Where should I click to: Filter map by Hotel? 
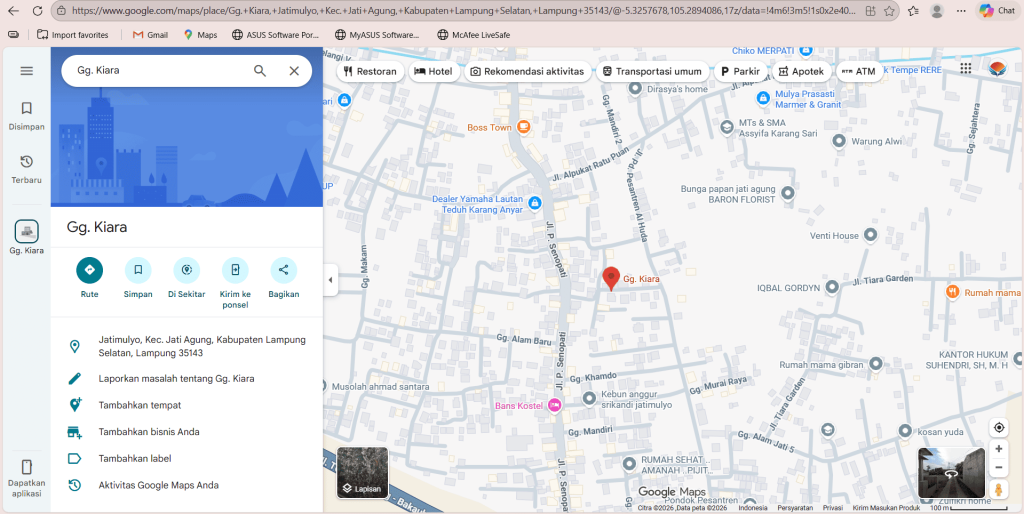tap(433, 72)
